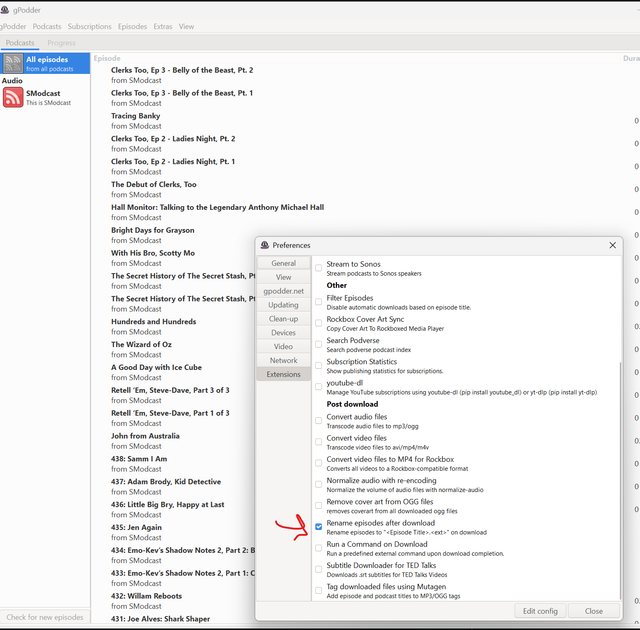Viewport: 640px width, 630px height.
Task: Open gpodder.net preferences tab
Action: [283, 291]
